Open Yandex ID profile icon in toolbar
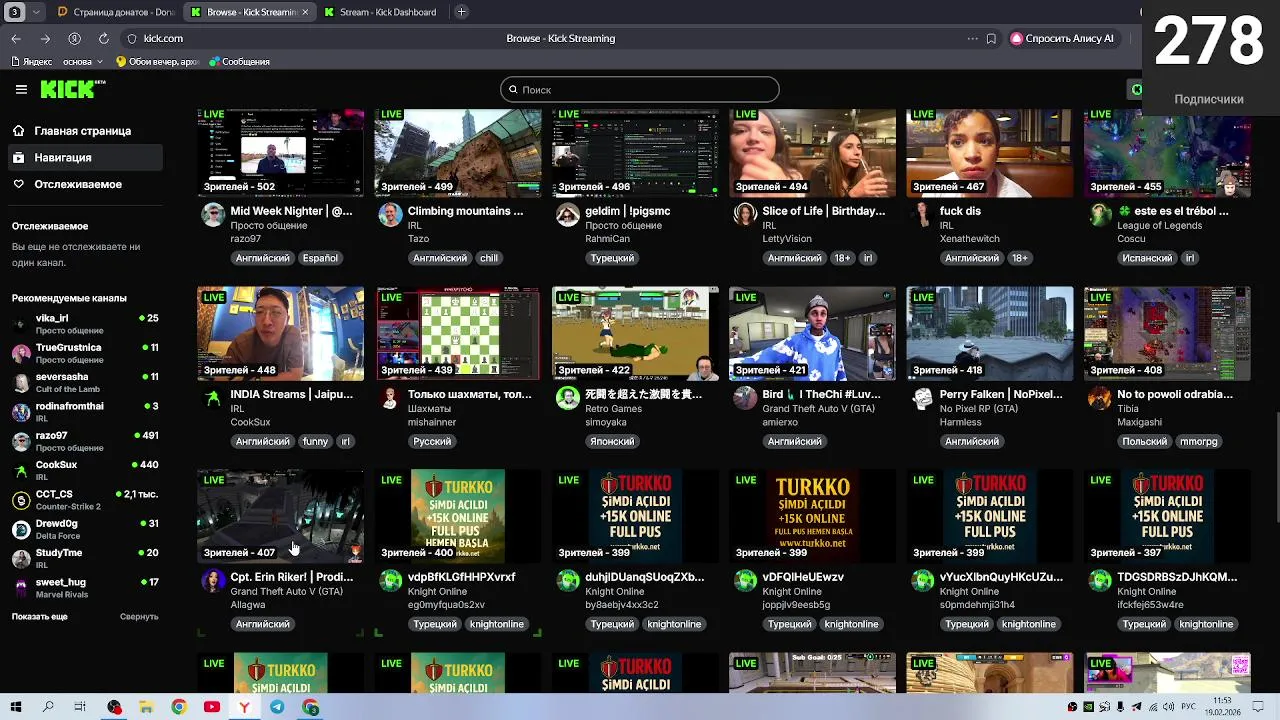1280x720 pixels. pyautogui.click(x=74, y=38)
